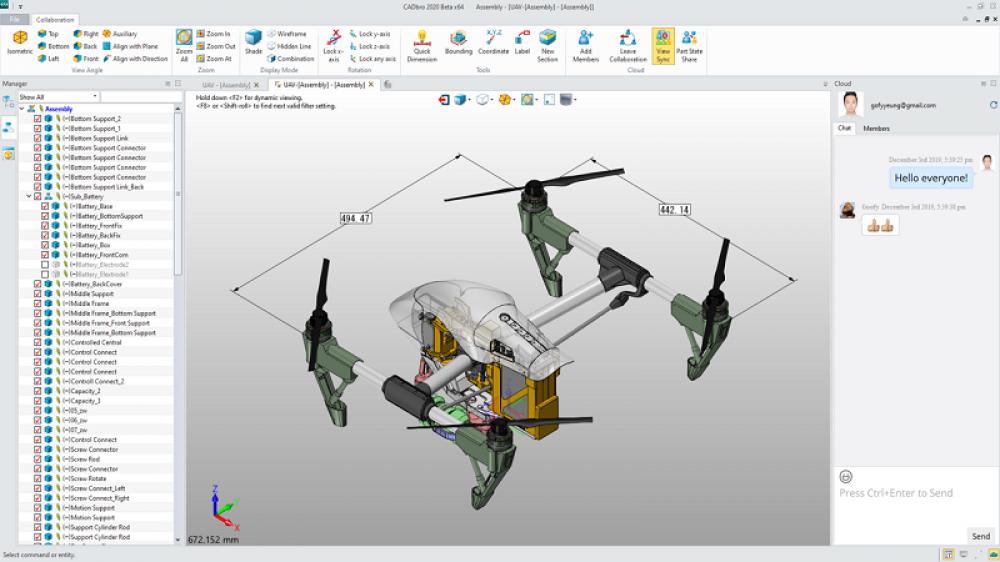Click Leave Collaboration button
Viewport: 1000px width, 562px height.
pos(627,45)
